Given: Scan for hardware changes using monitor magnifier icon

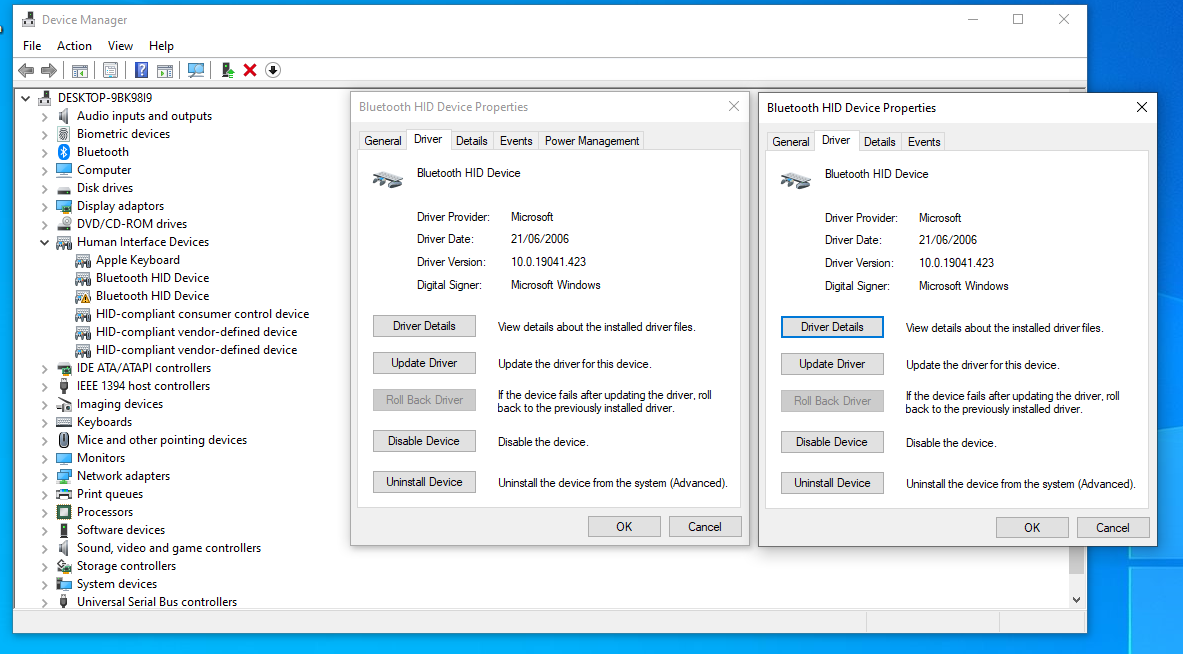Looking at the screenshot, I should (196, 70).
